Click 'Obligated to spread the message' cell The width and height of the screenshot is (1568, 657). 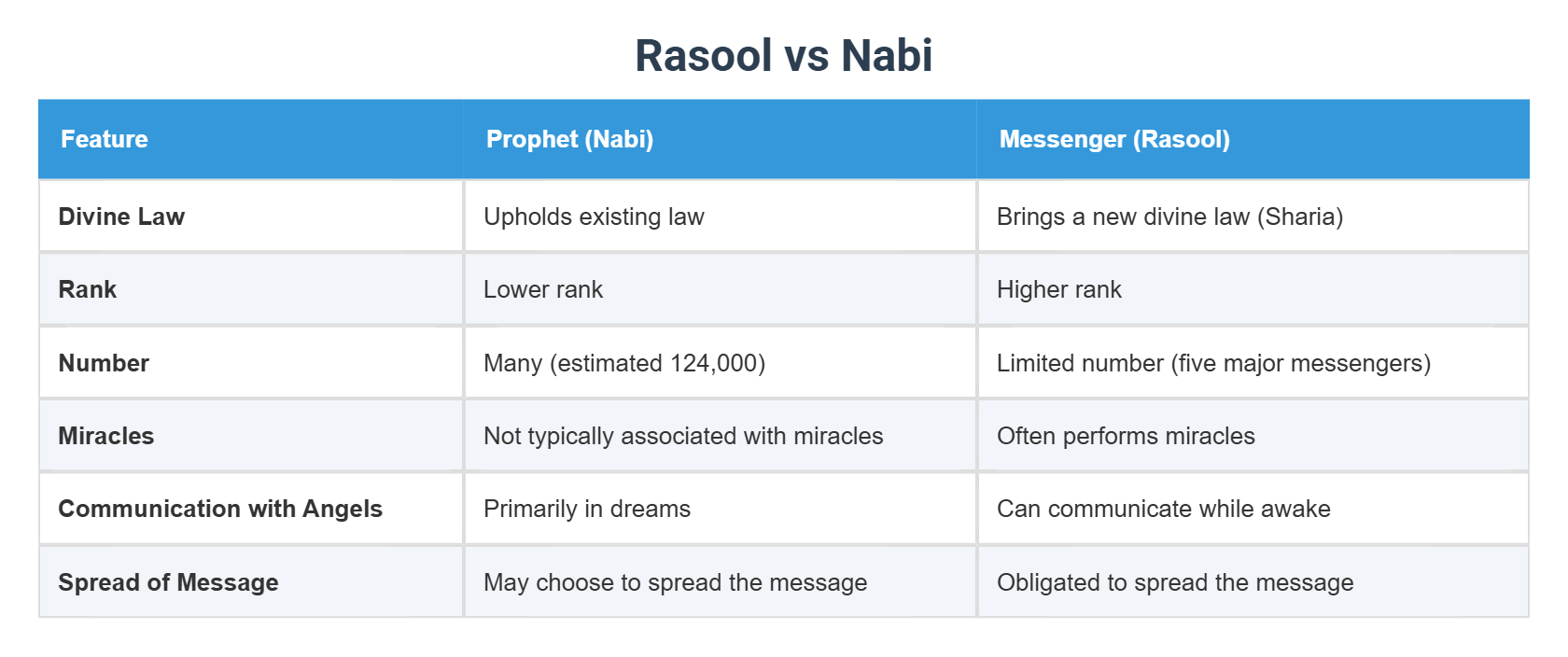pos(1253,582)
